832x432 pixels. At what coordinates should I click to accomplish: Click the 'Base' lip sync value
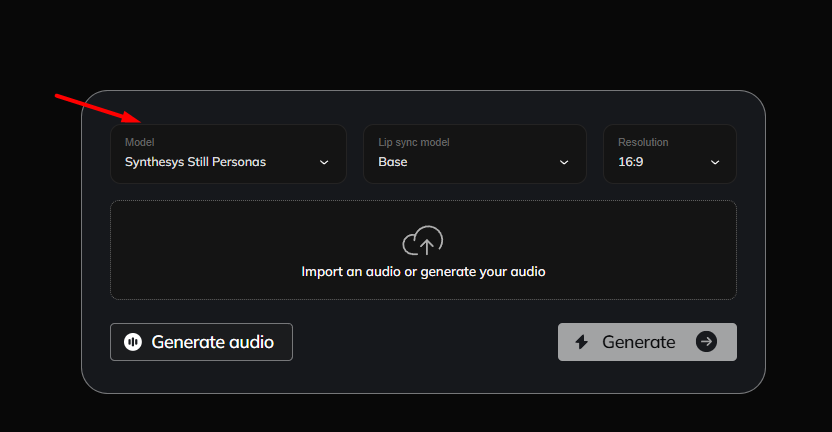[x=393, y=162]
